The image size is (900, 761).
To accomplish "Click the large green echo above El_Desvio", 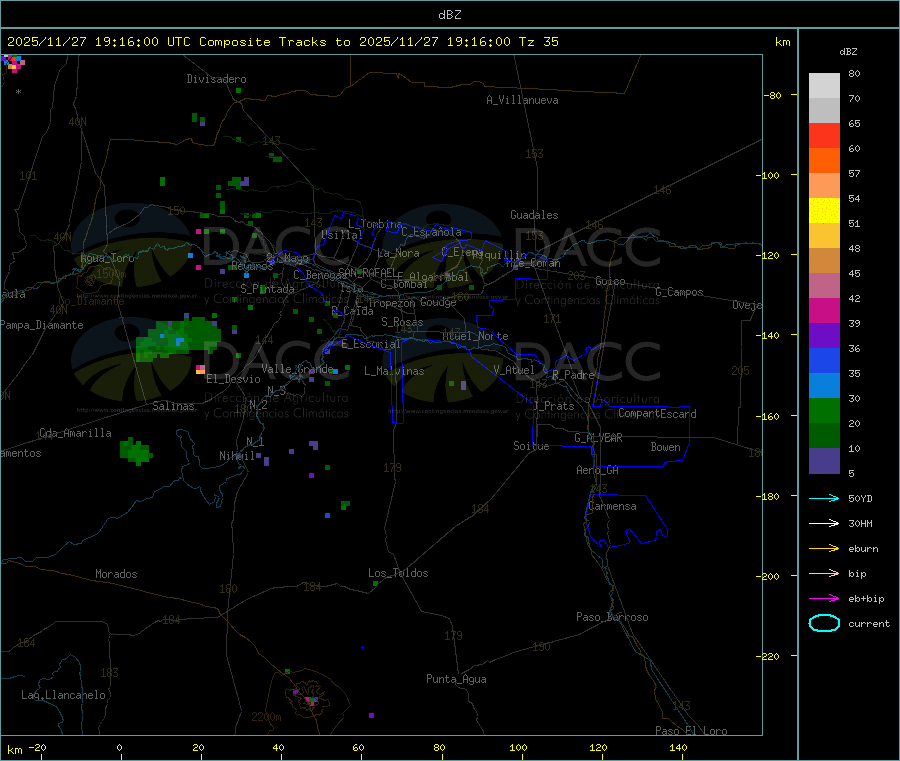I will pyautogui.click(x=178, y=339).
